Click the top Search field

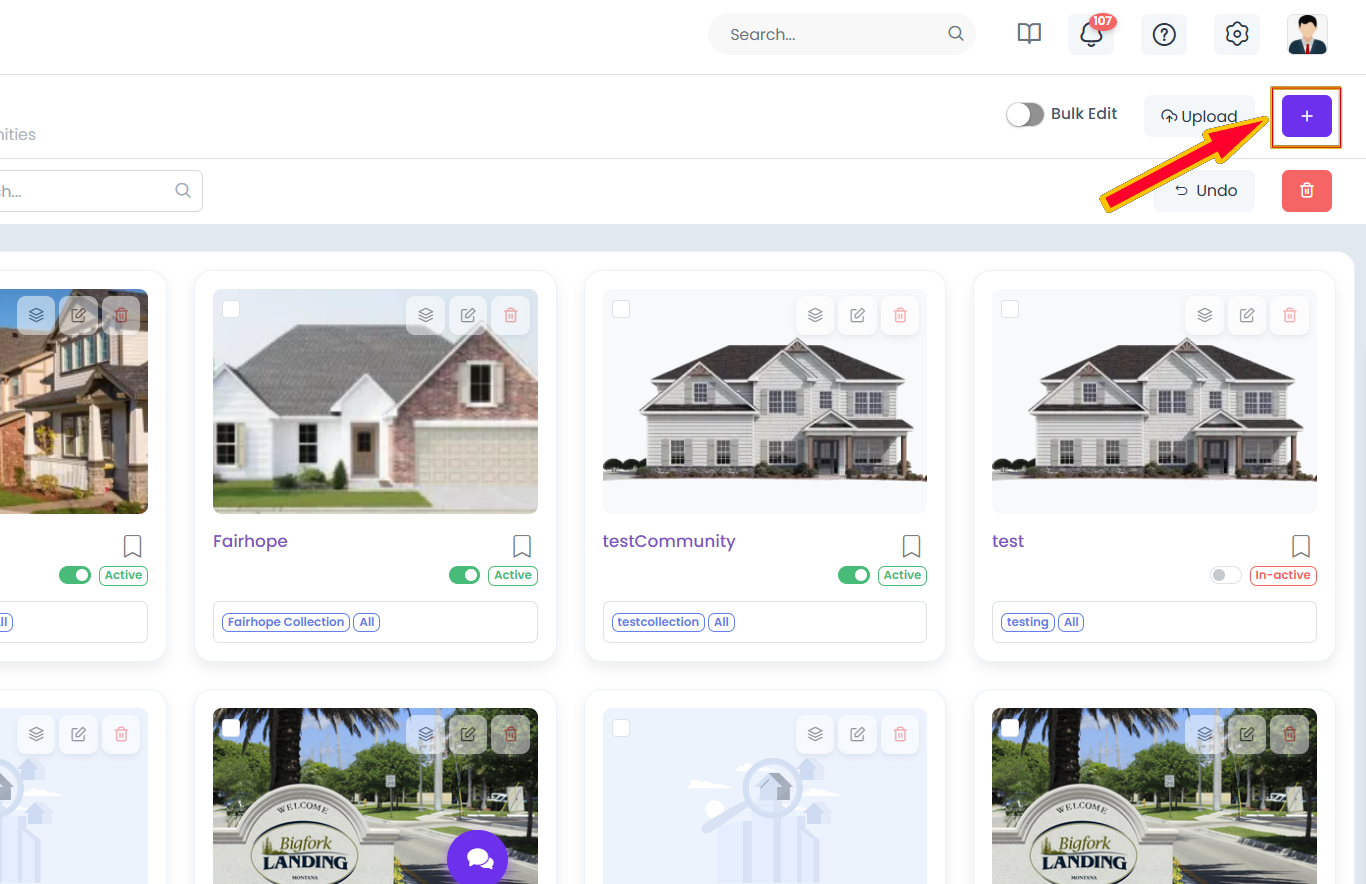(842, 34)
